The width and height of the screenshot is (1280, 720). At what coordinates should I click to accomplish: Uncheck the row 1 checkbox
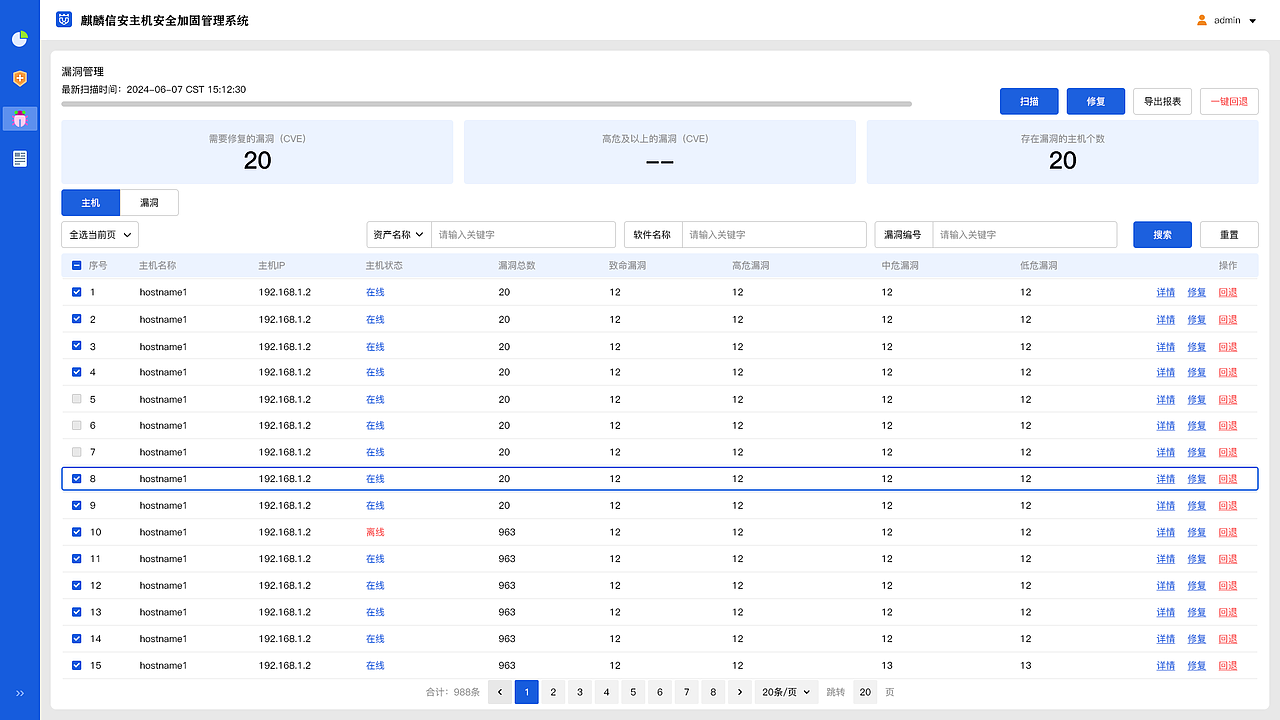77,292
